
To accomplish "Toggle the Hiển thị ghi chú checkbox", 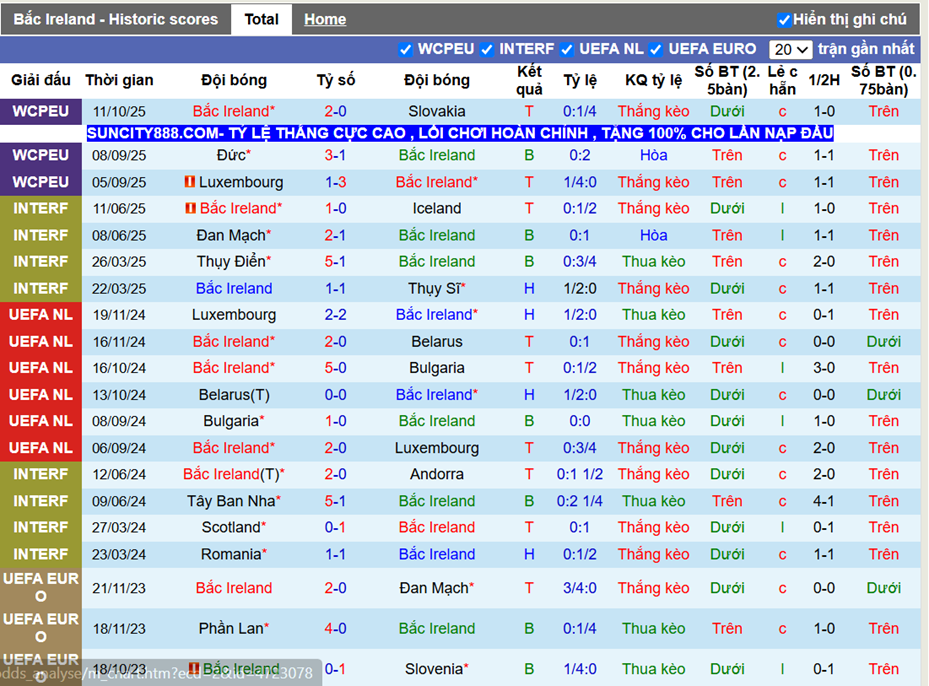I will [x=784, y=20].
